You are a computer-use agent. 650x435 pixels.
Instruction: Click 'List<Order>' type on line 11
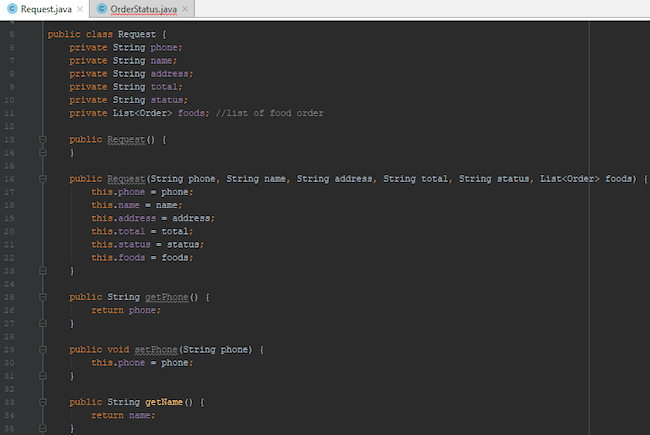[x=142, y=113]
